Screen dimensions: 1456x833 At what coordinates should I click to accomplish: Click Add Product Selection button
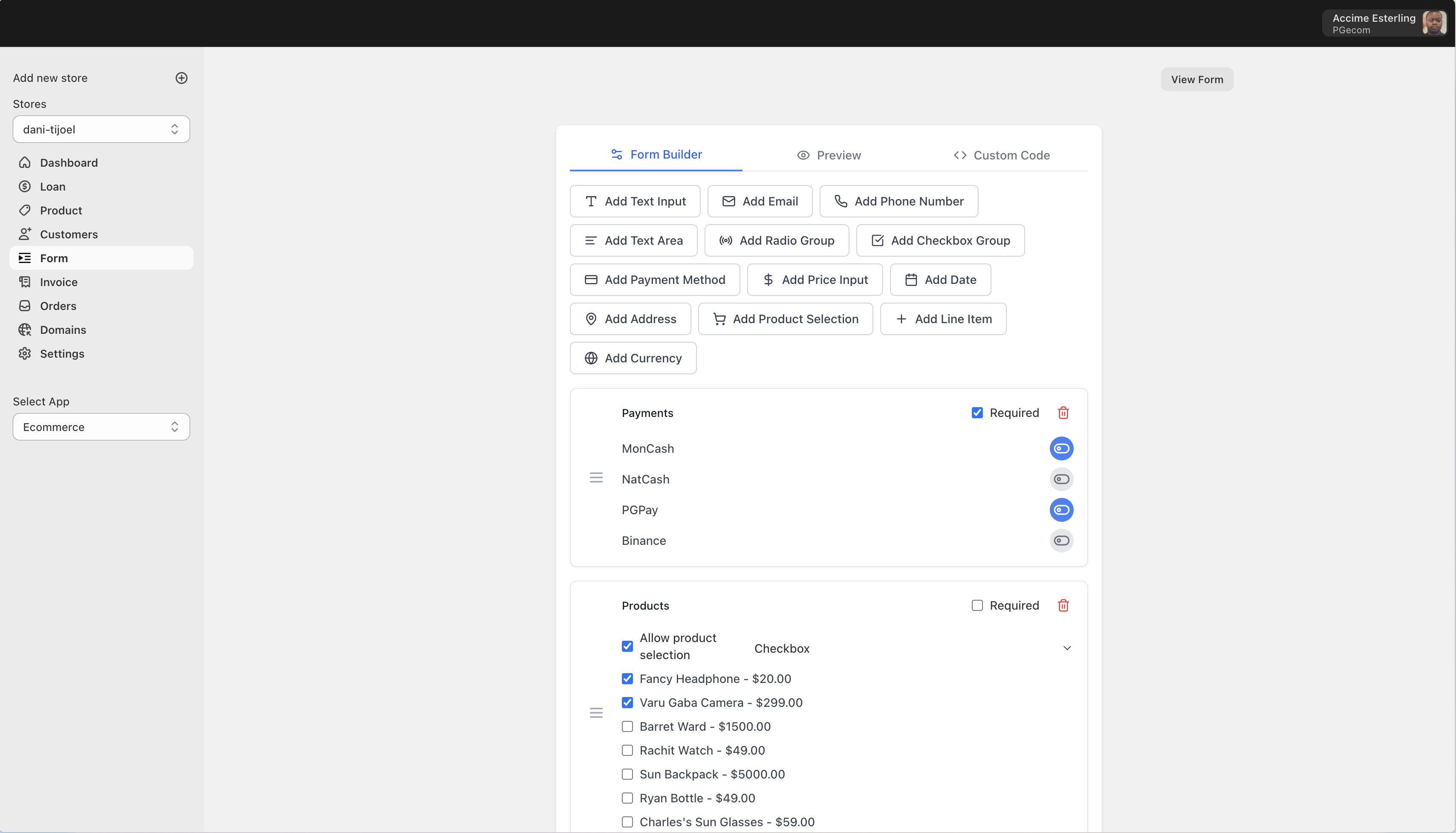click(785, 319)
